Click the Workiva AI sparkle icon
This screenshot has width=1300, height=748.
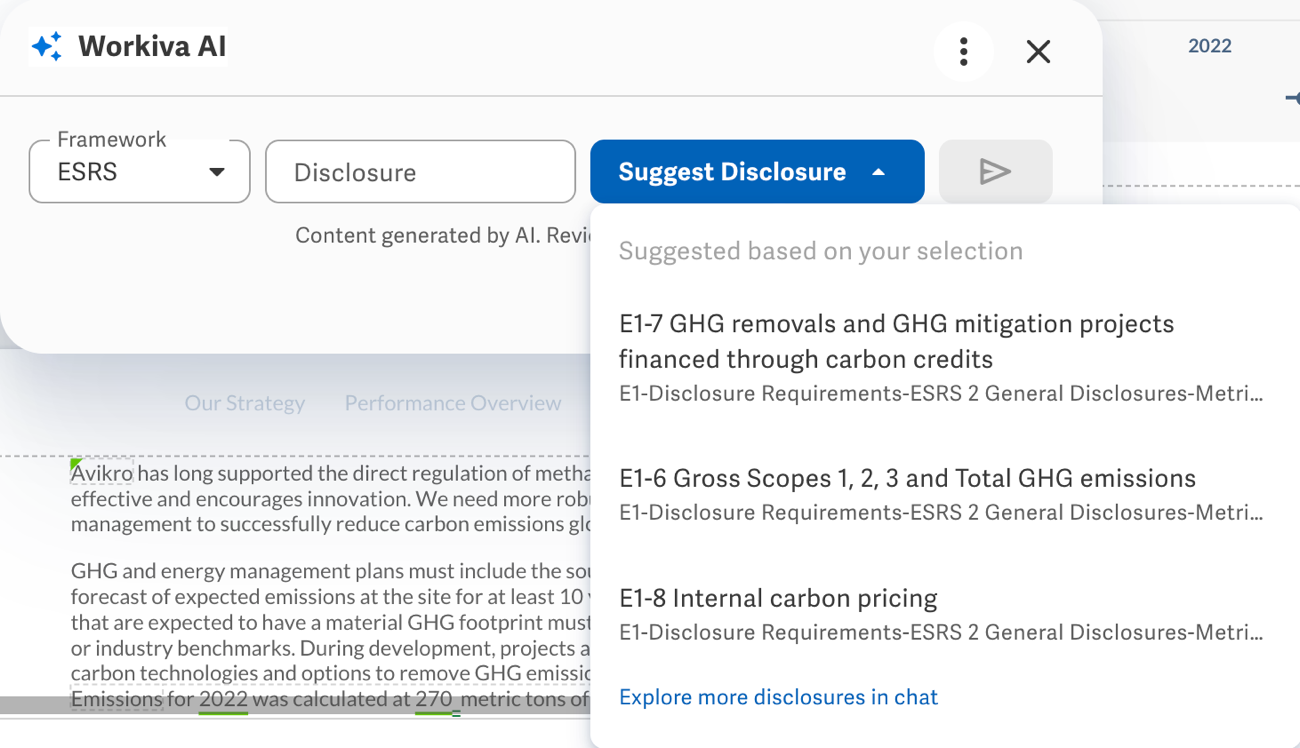click(47, 46)
